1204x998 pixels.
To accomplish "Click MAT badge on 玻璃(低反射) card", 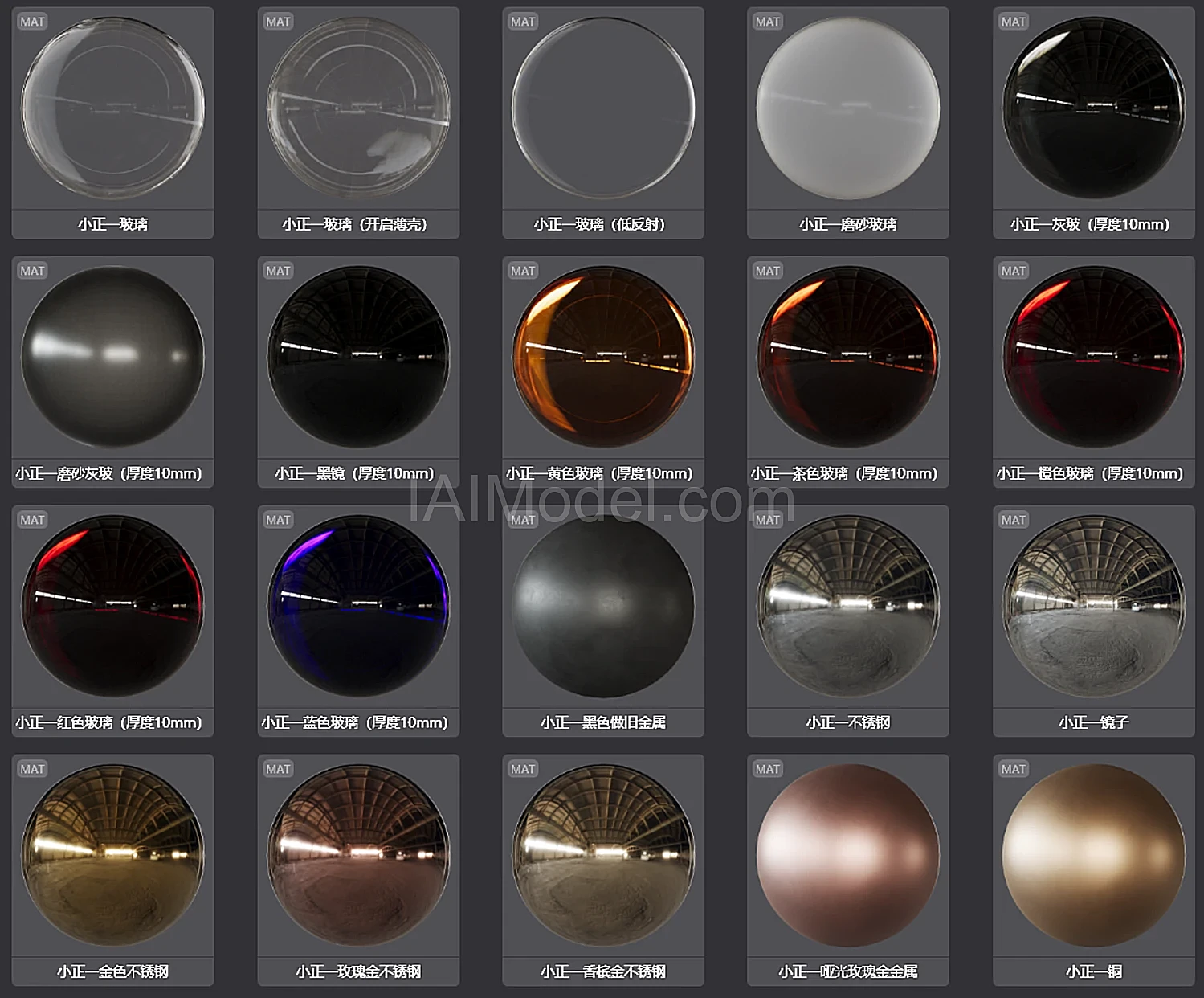I will [523, 22].
